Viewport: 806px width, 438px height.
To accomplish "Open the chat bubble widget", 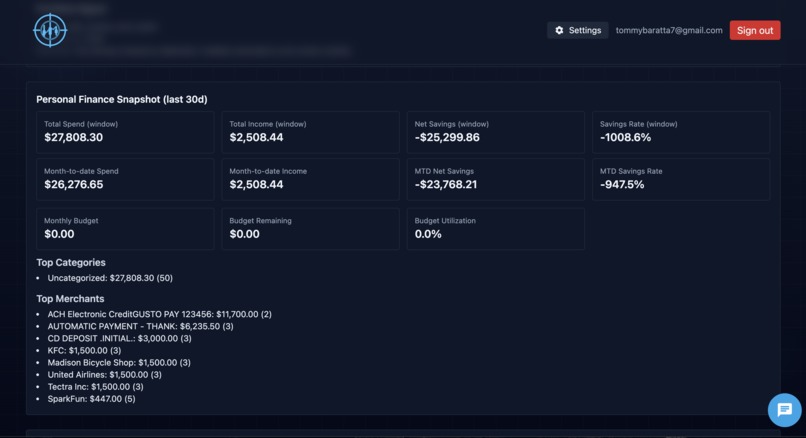I will tap(784, 410).
